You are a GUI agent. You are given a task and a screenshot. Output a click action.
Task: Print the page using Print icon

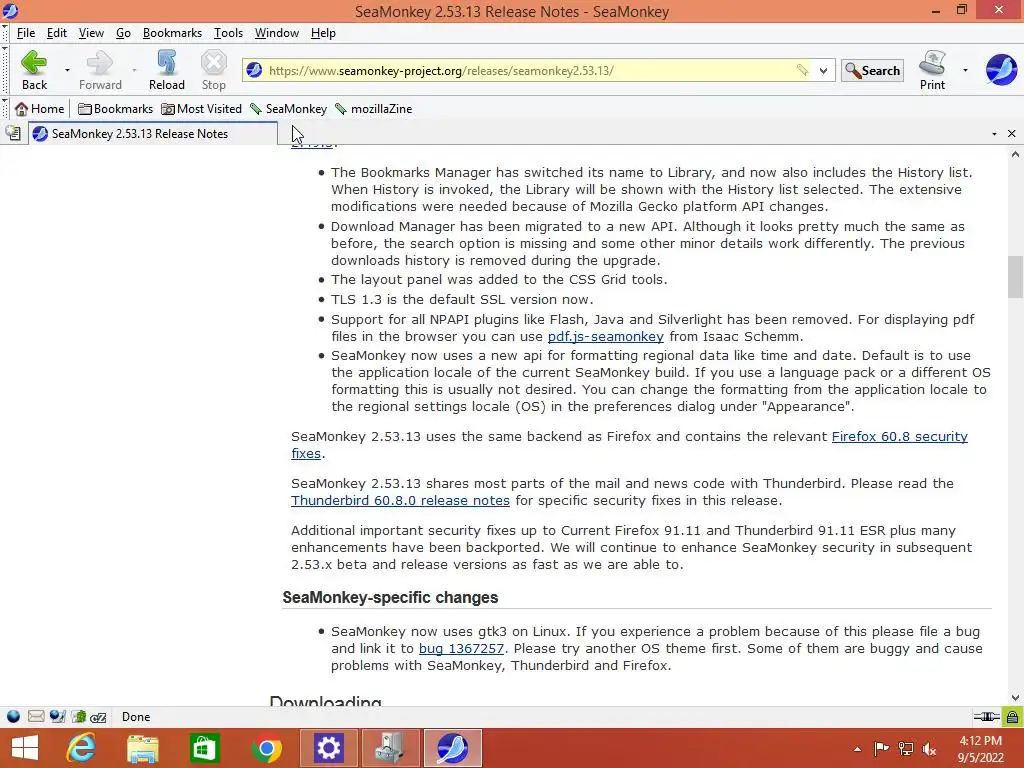tap(933, 70)
